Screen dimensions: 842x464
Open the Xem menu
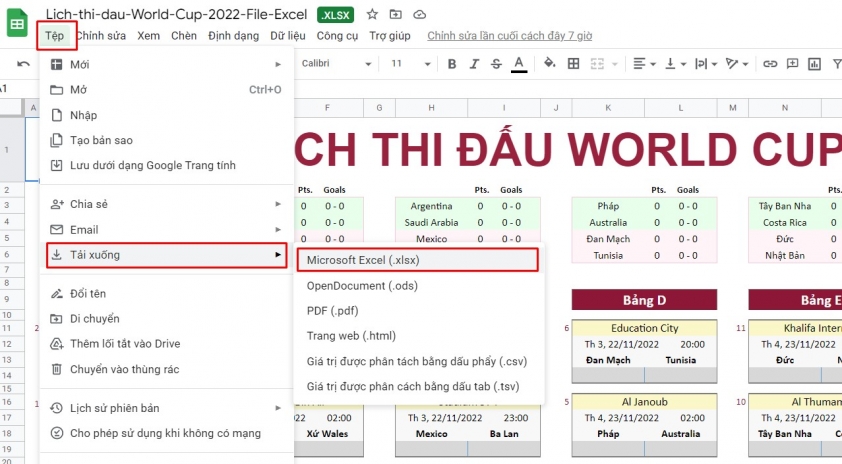148,35
